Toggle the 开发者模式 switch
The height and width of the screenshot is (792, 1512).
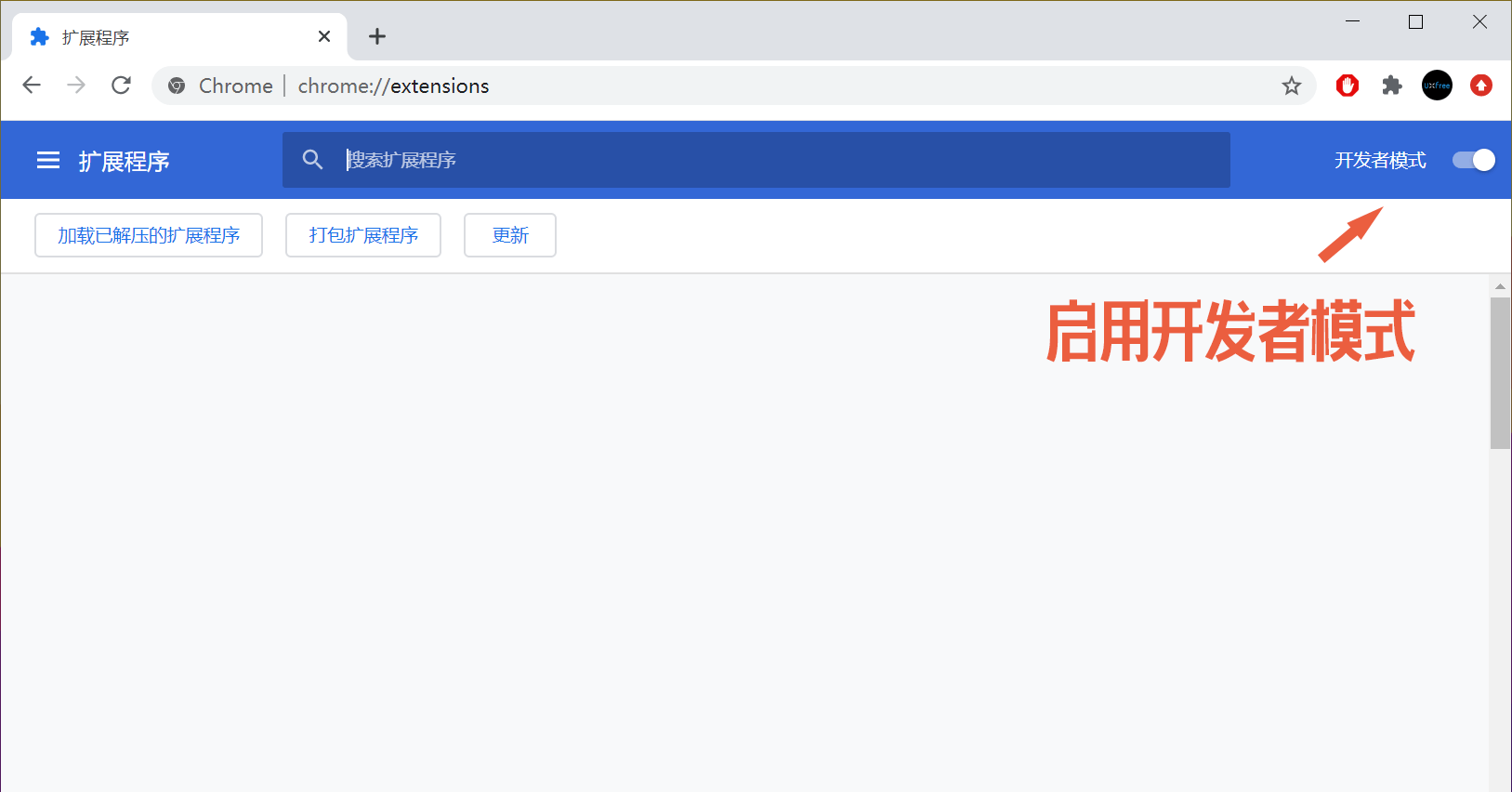(1474, 160)
